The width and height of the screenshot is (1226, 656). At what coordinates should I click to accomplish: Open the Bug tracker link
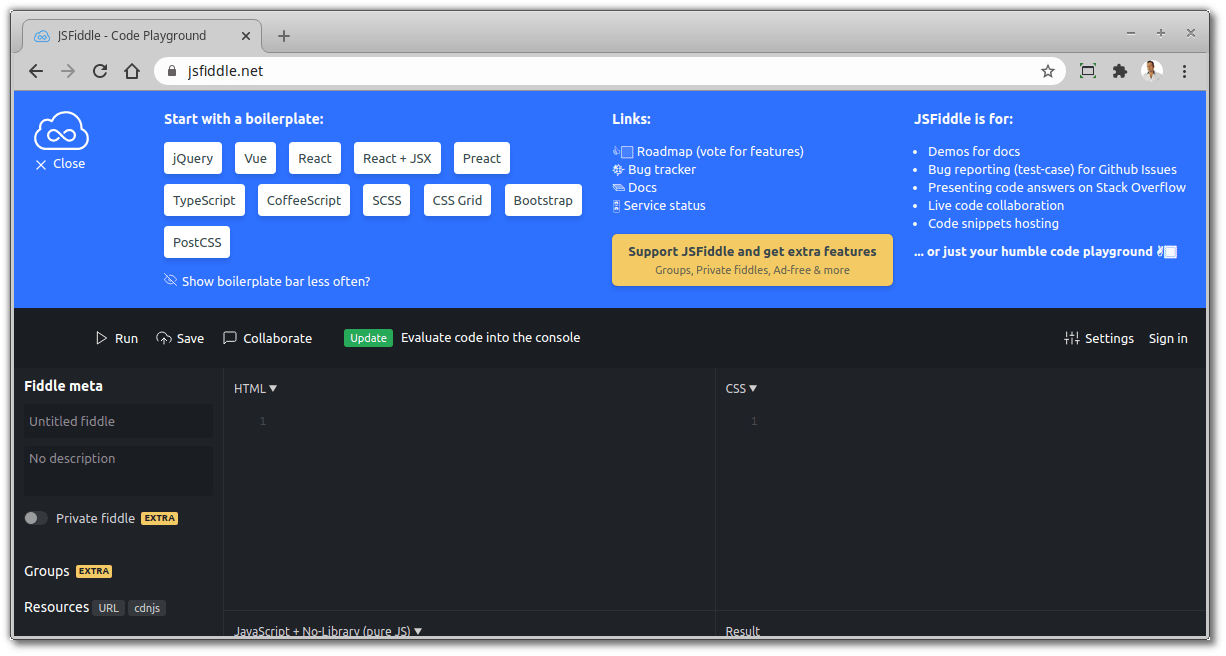(x=662, y=170)
